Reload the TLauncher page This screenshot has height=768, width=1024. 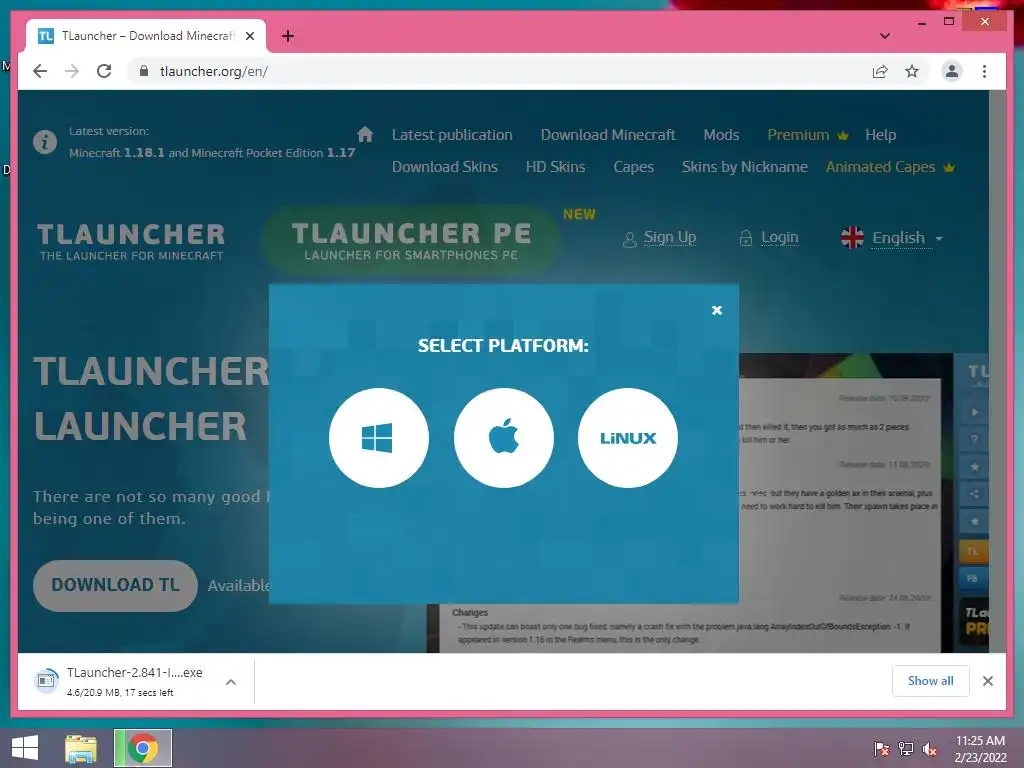point(104,71)
